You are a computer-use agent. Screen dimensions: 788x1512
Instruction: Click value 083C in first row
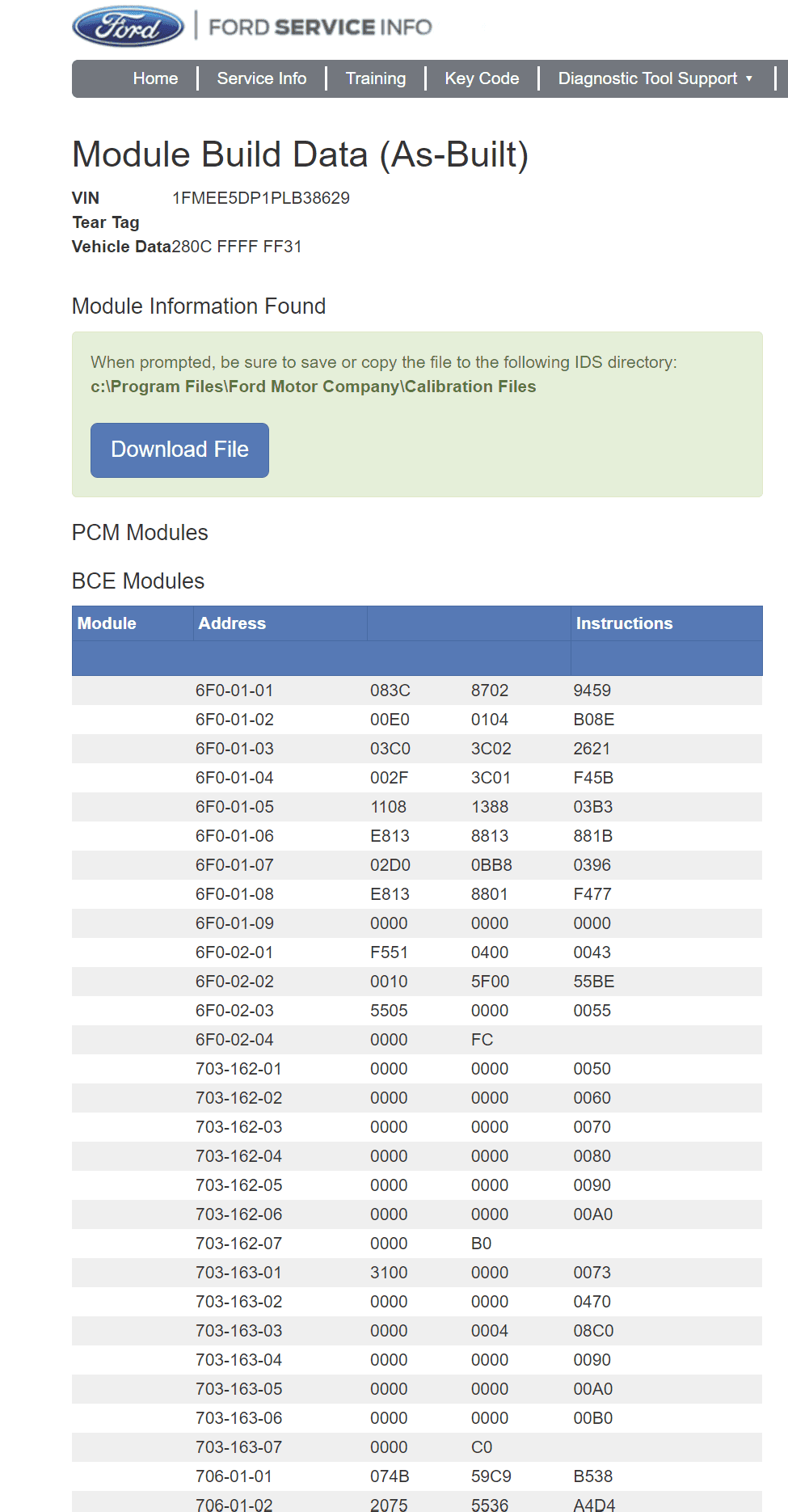390,691
